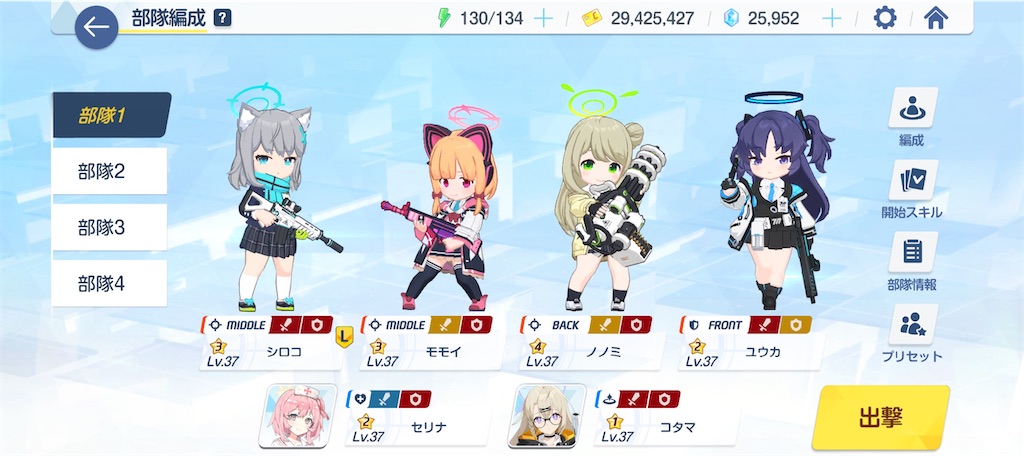Go to the home screen icon
The height and width of the screenshot is (456, 1024).
tap(936, 18)
